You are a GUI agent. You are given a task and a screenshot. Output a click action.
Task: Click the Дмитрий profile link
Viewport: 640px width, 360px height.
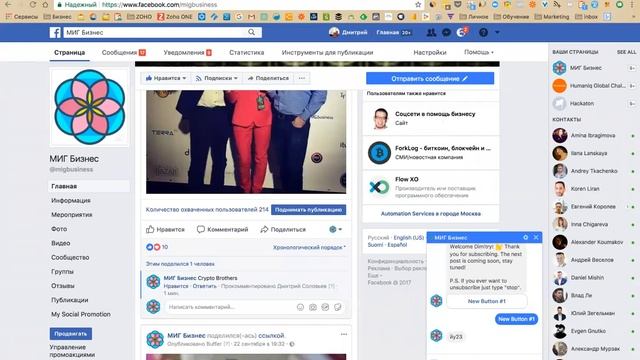[348, 32]
